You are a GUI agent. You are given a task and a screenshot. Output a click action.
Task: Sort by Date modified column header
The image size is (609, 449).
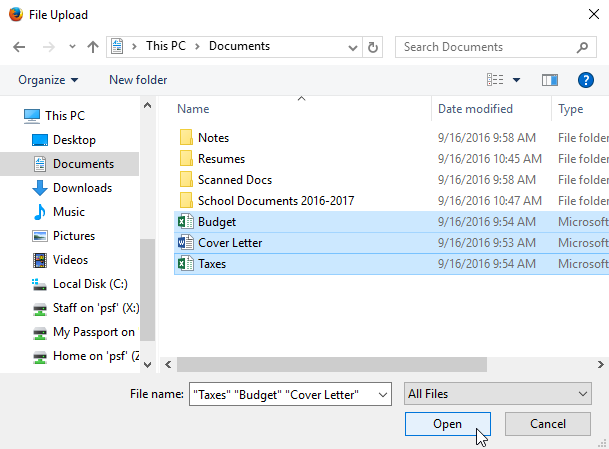click(x=475, y=109)
